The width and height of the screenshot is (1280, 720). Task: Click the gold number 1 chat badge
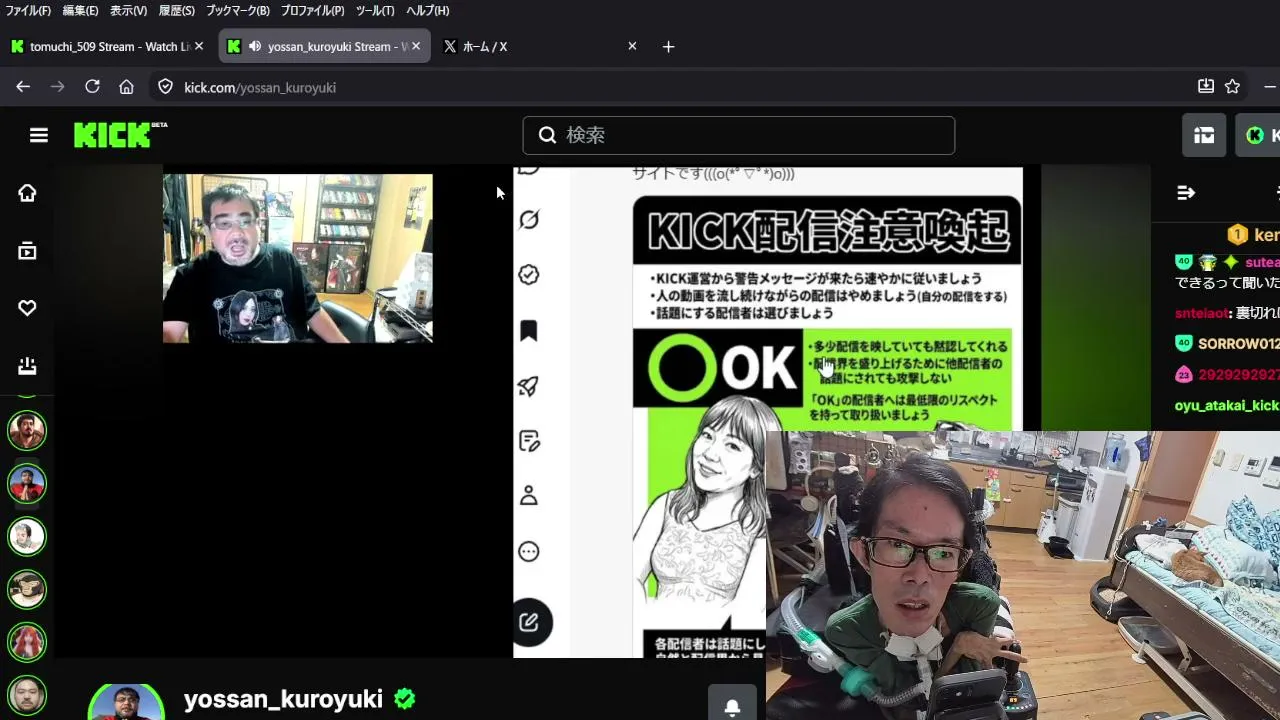[x=1238, y=235]
